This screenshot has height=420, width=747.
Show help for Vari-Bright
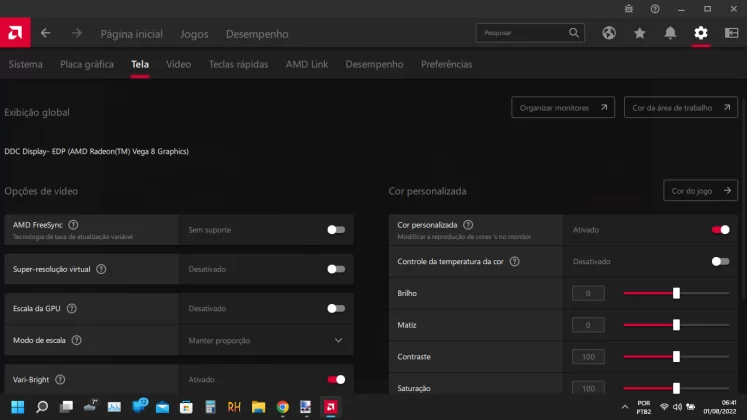60,380
